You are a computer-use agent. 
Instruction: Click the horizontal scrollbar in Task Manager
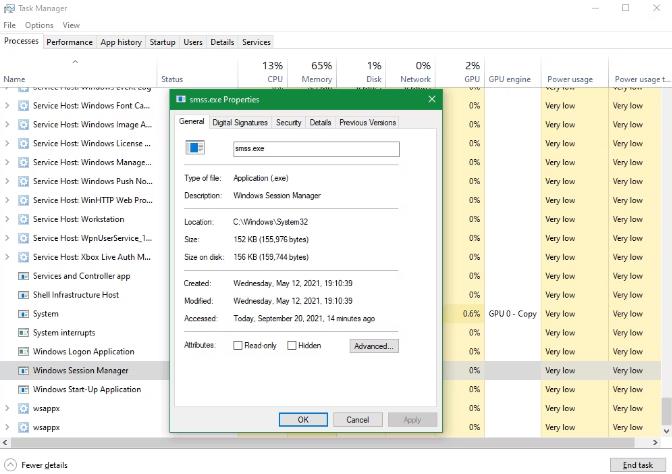(323, 442)
